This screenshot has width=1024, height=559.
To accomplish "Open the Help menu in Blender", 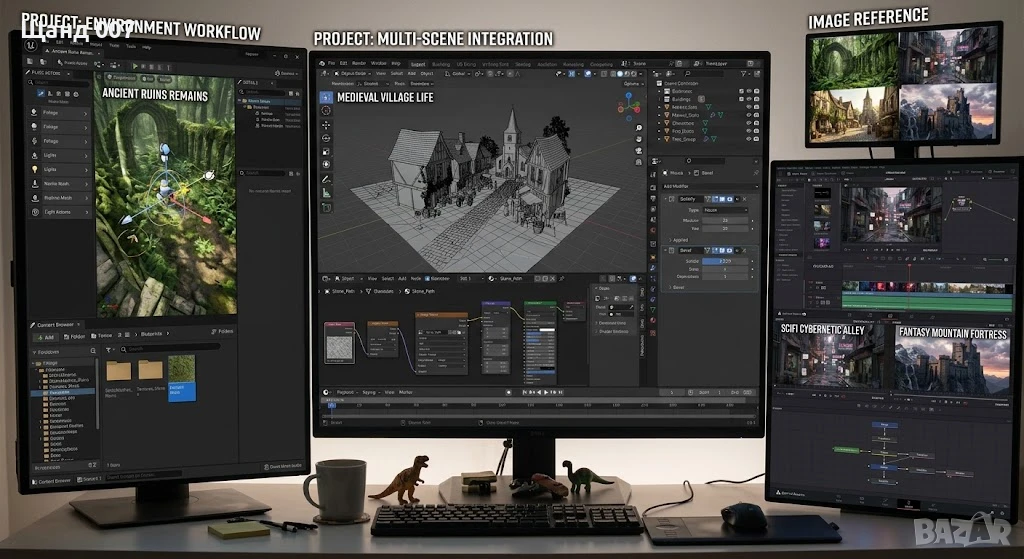I will (396, 63).
